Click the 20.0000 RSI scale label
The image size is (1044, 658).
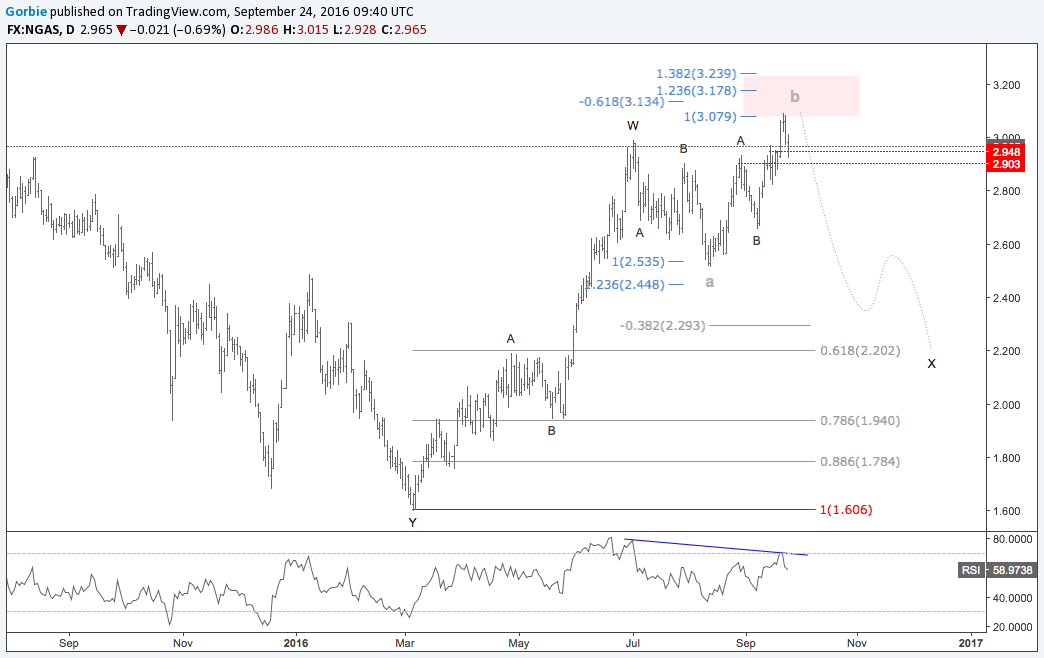[x=1012, y=627]
